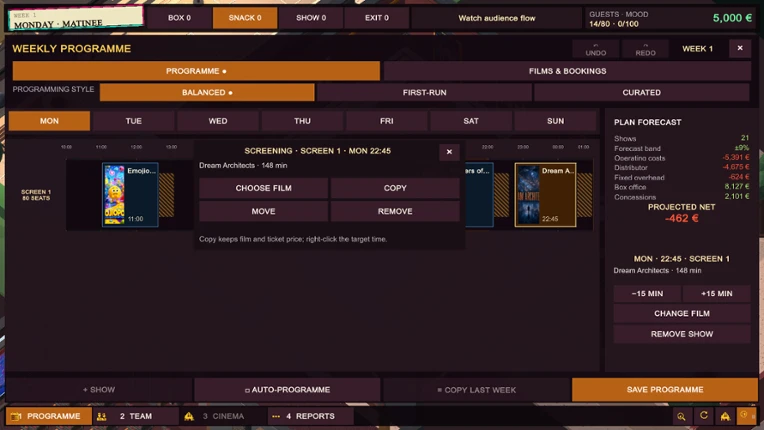Image resolution: width=764 pixels, height=430 pixels.
Task: Open the Reports panel
Action: tap(310, 416)
